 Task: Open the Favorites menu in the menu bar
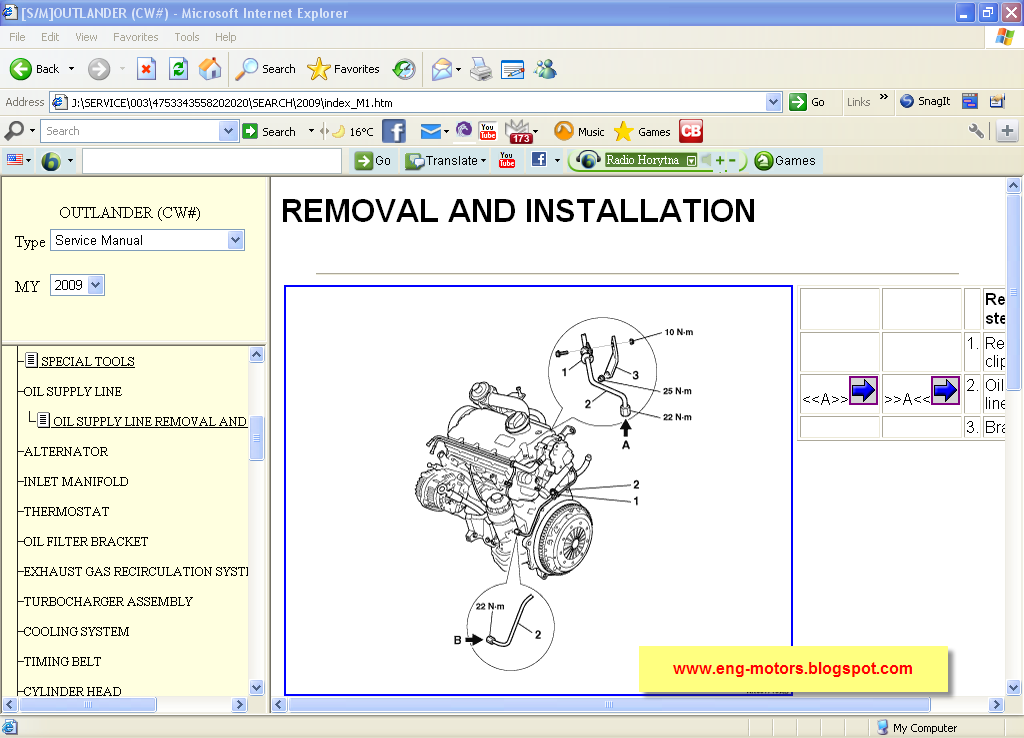click(135, 37)
